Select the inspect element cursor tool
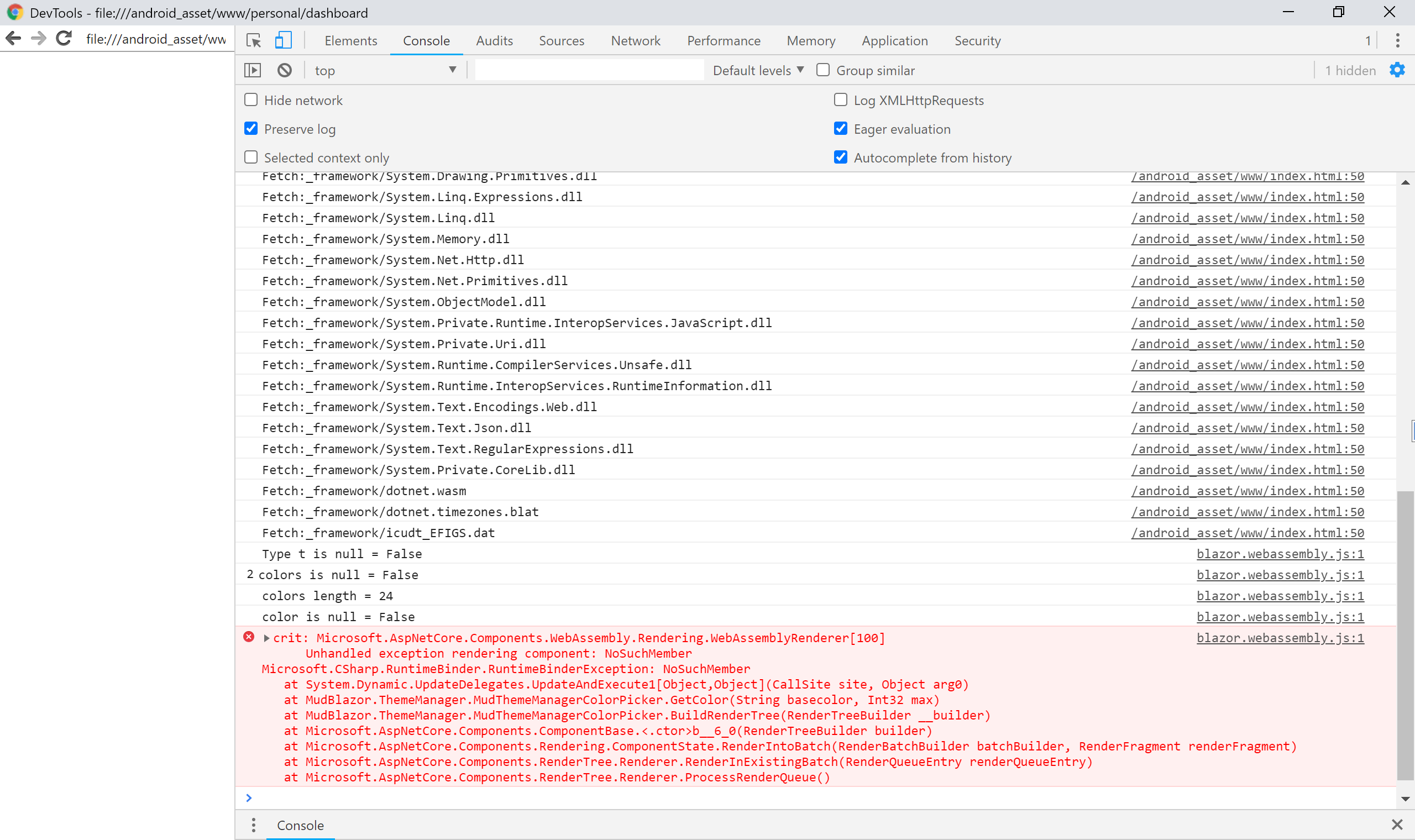 tap(253, 40)
